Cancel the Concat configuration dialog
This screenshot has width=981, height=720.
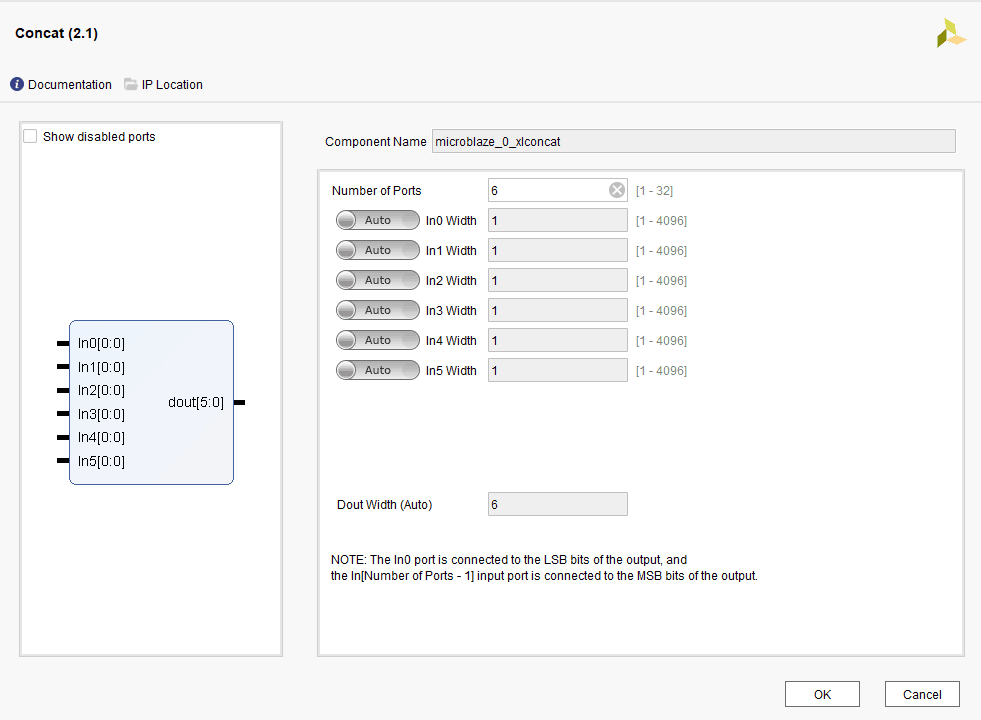[921, 694]
